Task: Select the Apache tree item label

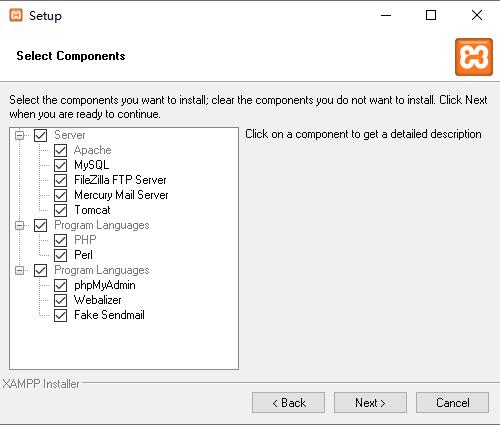Action: [x=92, y=150]
